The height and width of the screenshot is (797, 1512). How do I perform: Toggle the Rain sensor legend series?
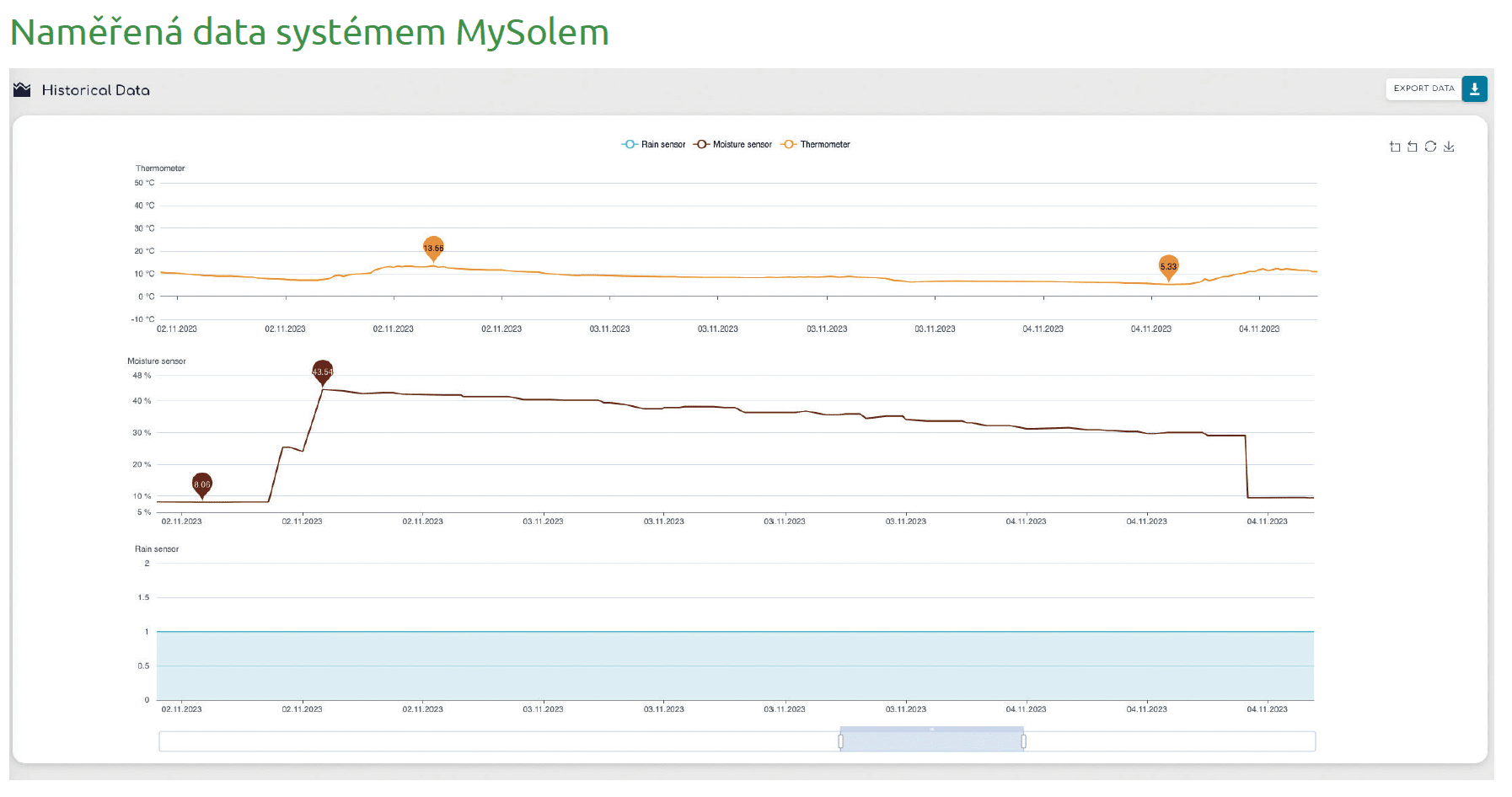653,145
